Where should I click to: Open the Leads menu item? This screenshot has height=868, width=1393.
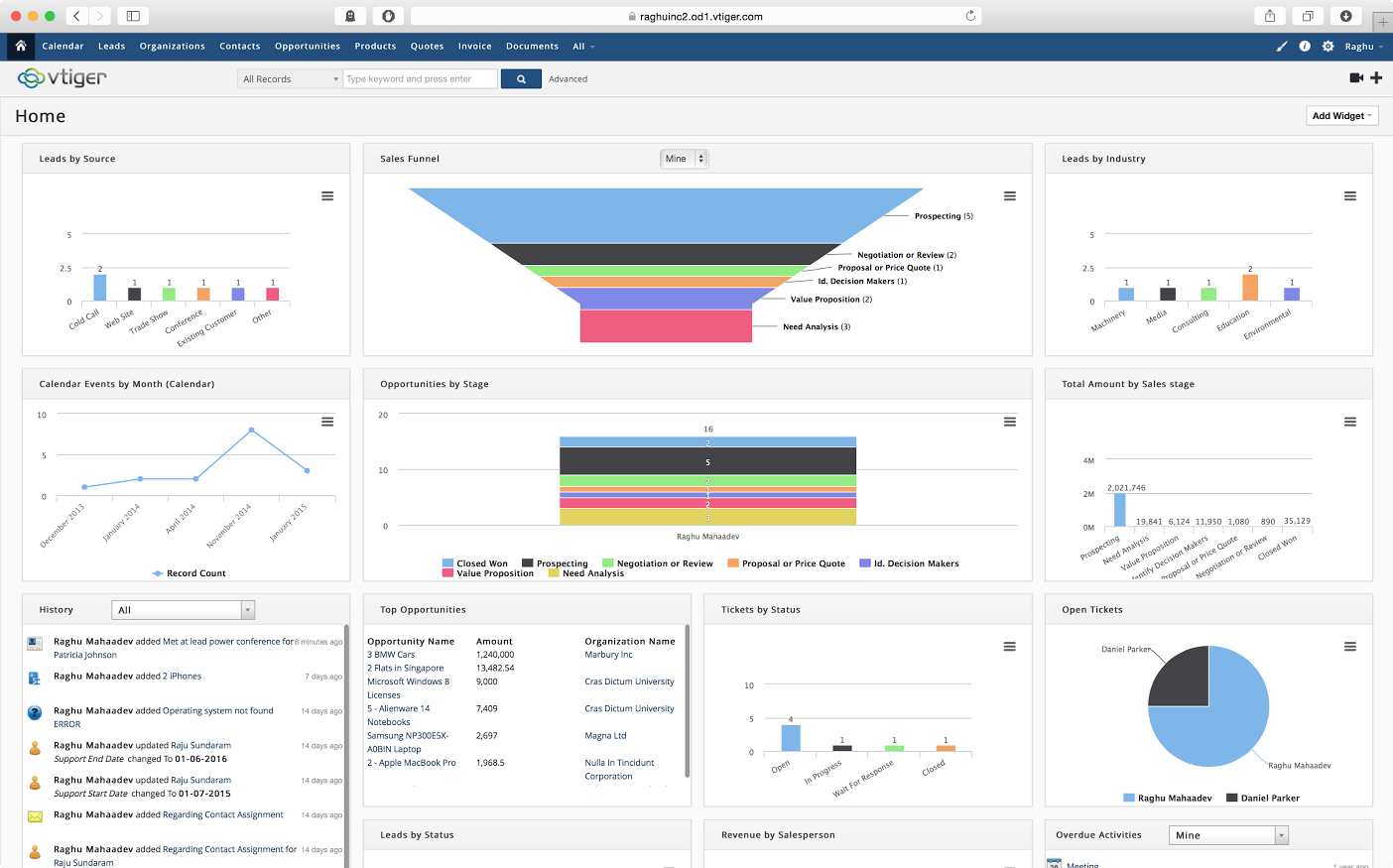tap(111, 46)
